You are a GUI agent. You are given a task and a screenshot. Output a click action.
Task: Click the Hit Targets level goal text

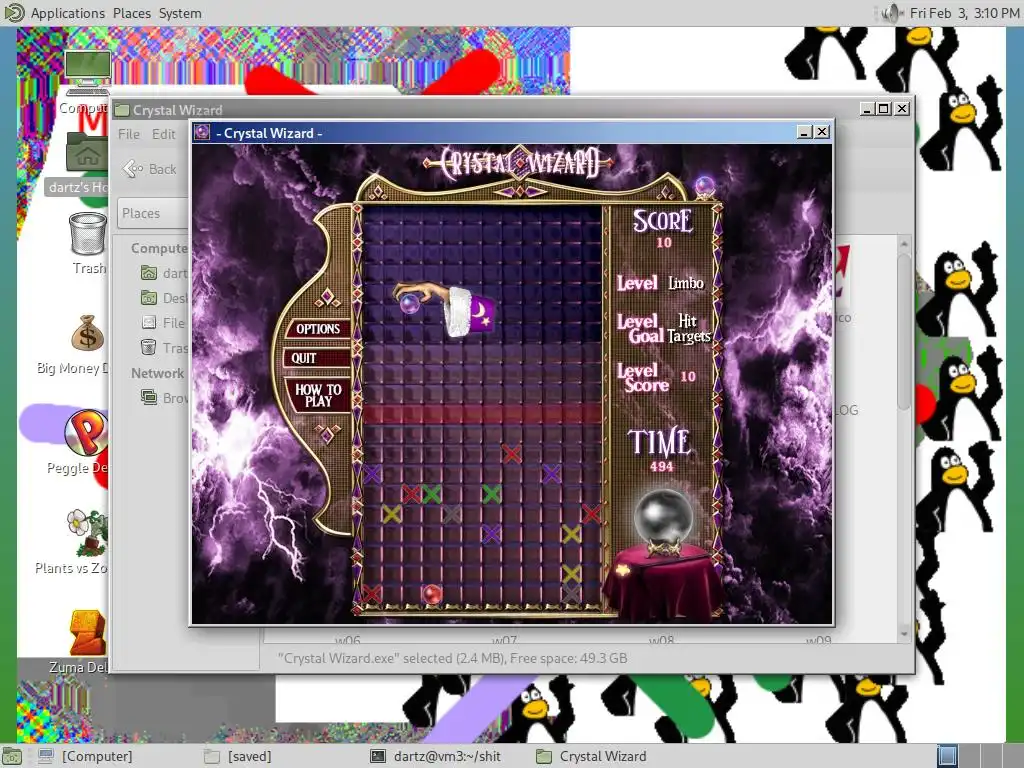(x=688, y=328)
